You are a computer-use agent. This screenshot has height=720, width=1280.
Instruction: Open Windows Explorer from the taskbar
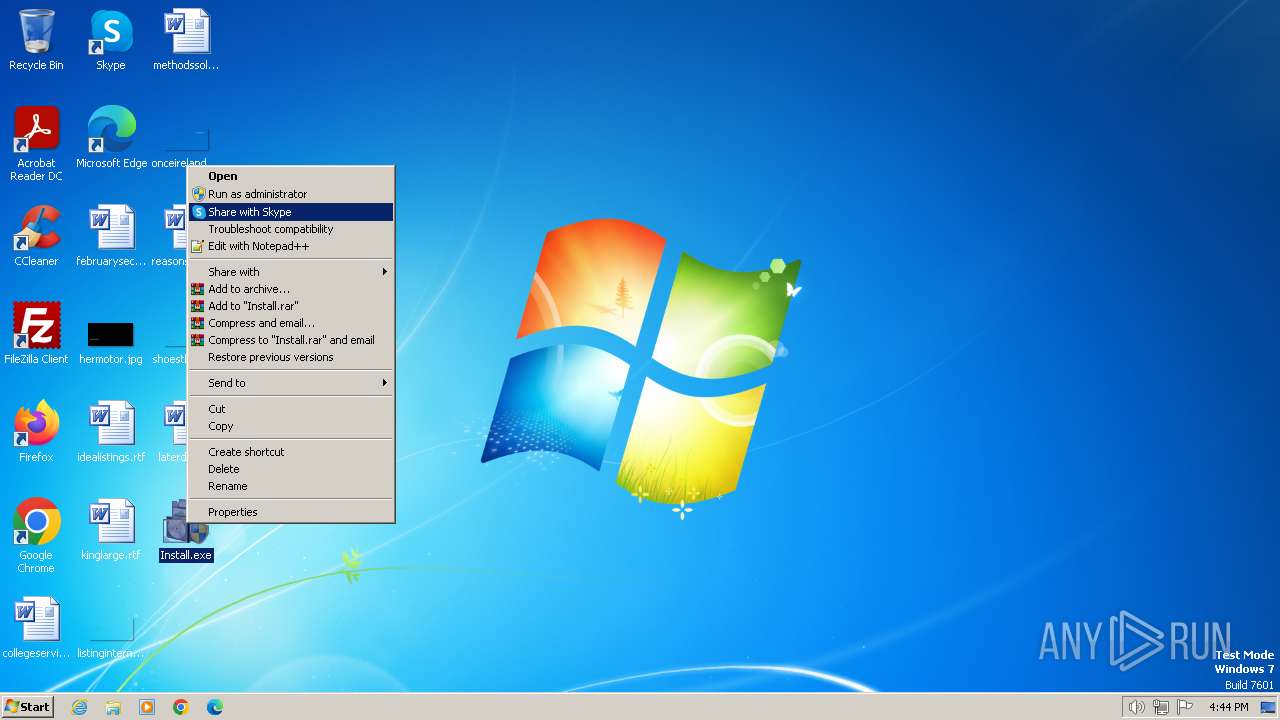coord(113,707)
